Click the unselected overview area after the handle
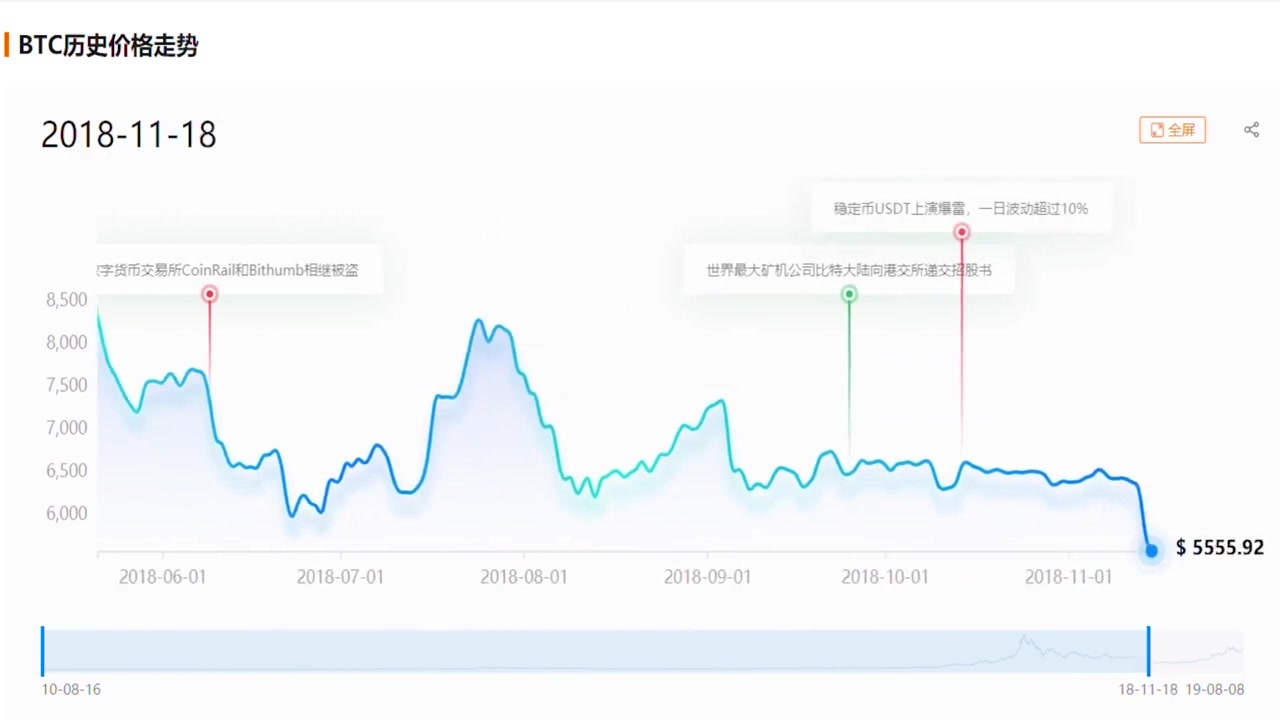 (1198, 651)
